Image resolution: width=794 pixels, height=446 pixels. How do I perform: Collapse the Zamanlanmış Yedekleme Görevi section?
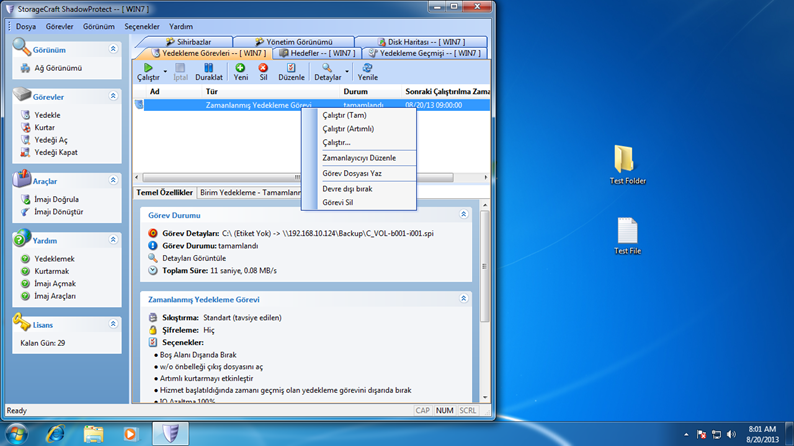click(x=463, y=299)
